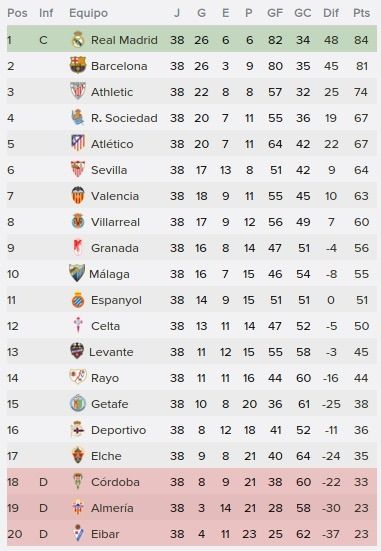The width and height of the screenshot is (381, 551).
Task: Select the Villarreal yellow crest
Action: [78, 221]
